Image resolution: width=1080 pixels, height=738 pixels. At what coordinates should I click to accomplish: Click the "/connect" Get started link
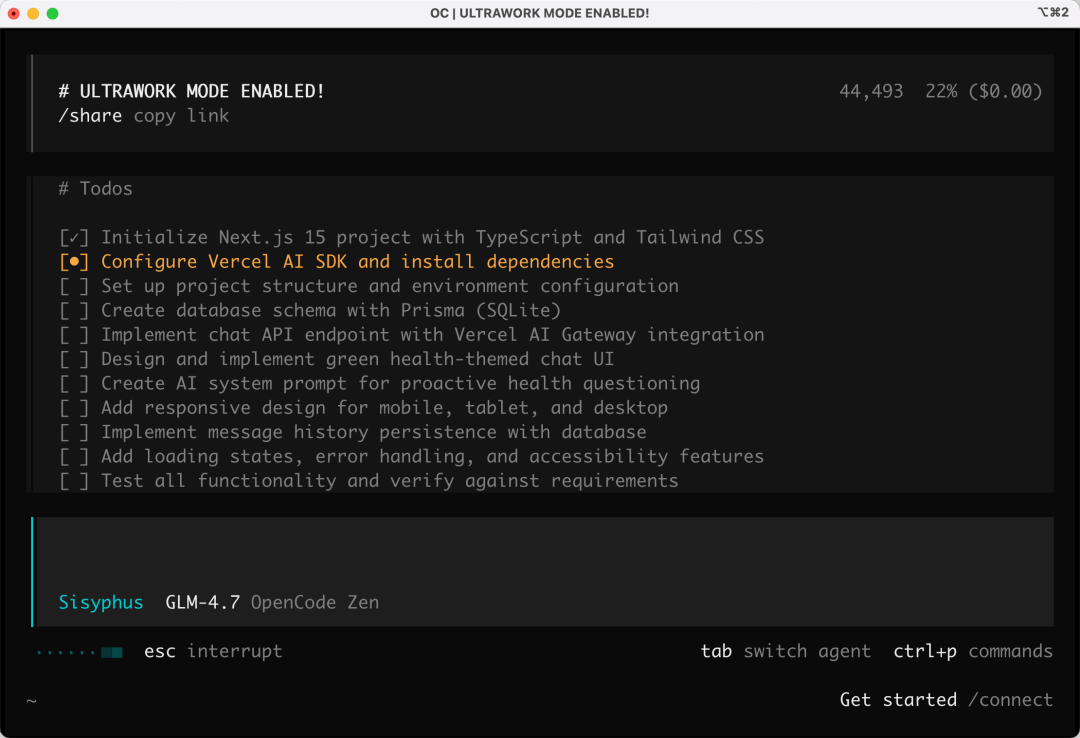(x=1011, y=700)
